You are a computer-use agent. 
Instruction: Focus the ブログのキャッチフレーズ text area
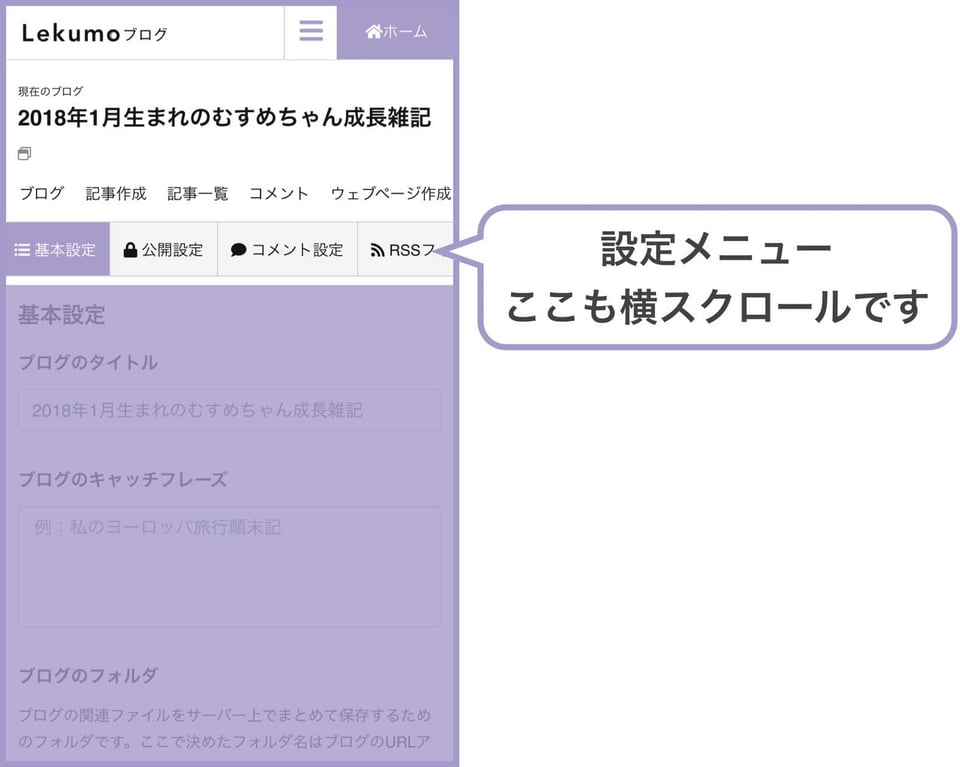pyautogui.click(x=230, y=566)
